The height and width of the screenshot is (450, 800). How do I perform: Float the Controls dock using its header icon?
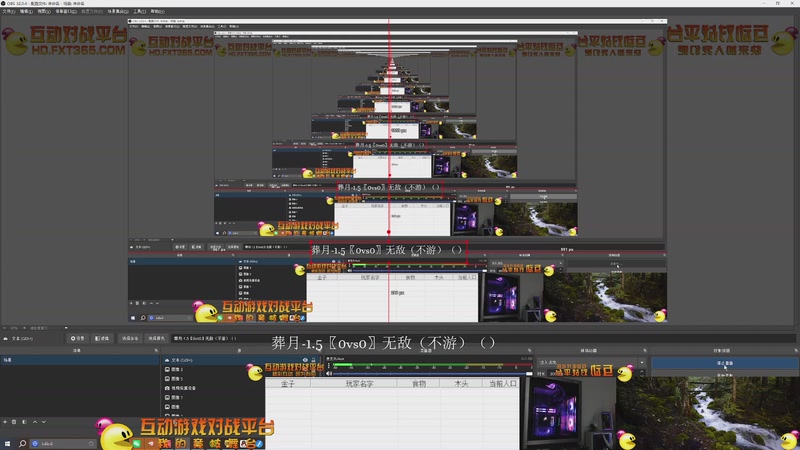click(x=796, y=351)
